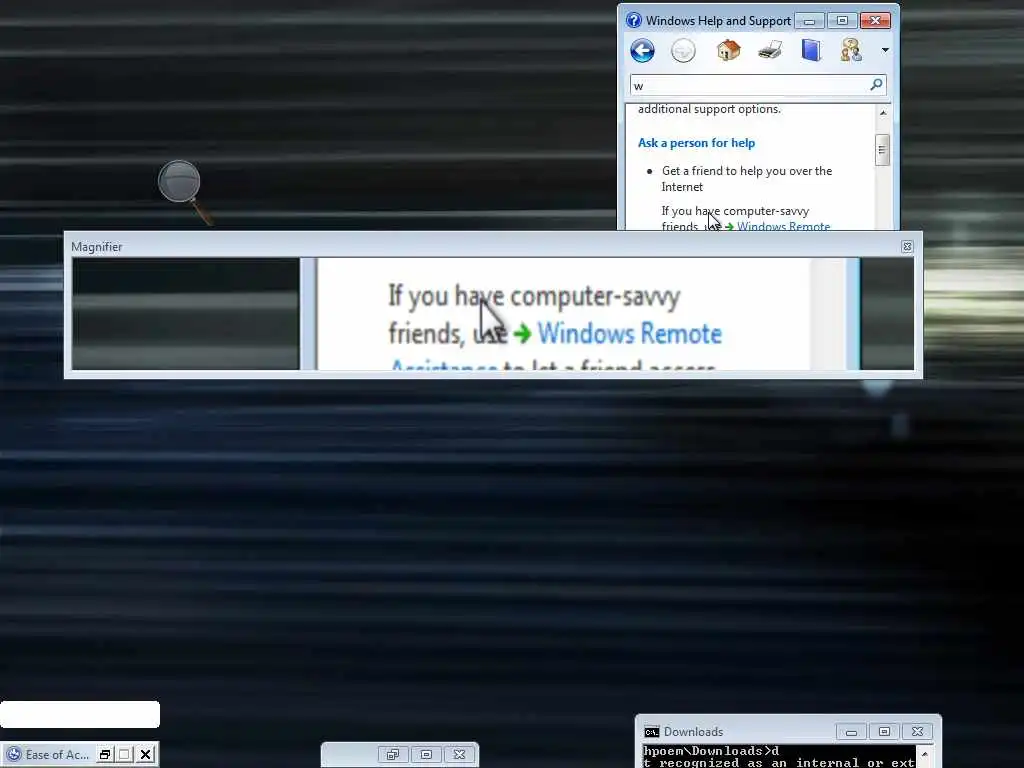Close the Magnifier docked window

(x=907, y=247)
